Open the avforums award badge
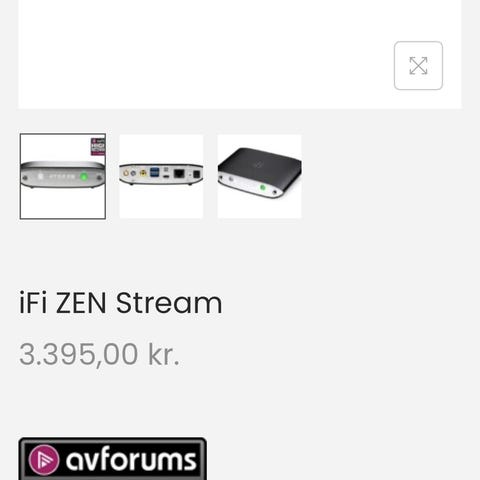480x480 pixels. [113, 459]
